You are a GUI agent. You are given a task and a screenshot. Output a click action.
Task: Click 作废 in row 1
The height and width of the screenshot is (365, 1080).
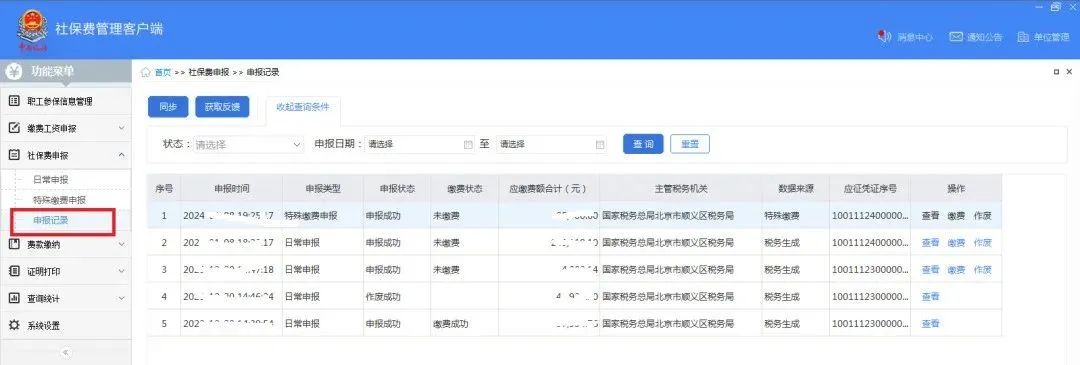(982, 216)
